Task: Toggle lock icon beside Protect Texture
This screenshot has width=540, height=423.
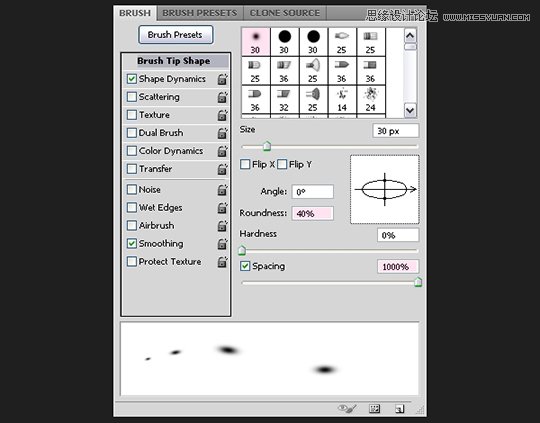Action: pyautogui.click(x=222, y=261)
